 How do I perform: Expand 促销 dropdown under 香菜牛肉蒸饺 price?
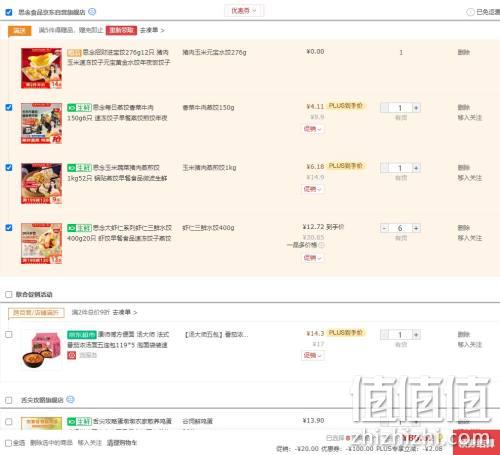click(313, 129)
